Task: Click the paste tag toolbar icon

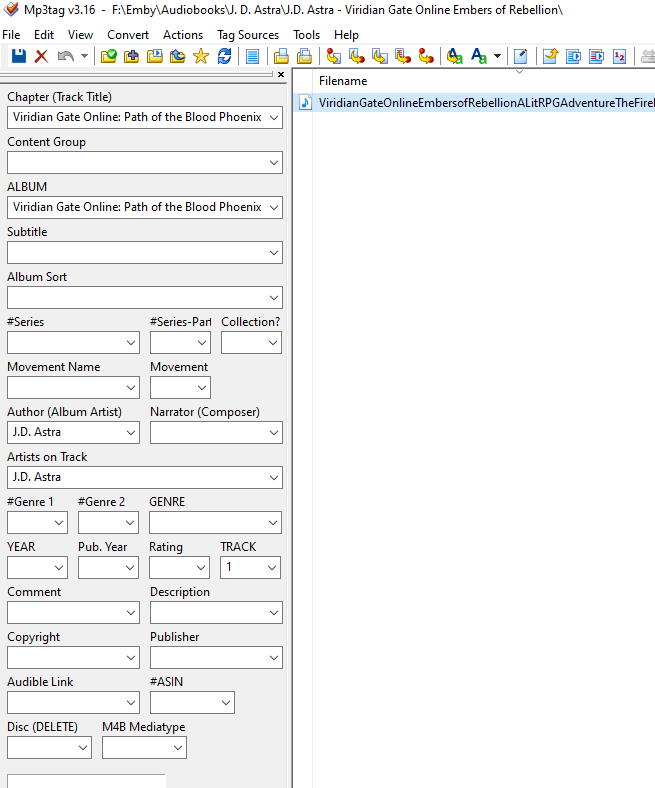Action: [304, 56]
